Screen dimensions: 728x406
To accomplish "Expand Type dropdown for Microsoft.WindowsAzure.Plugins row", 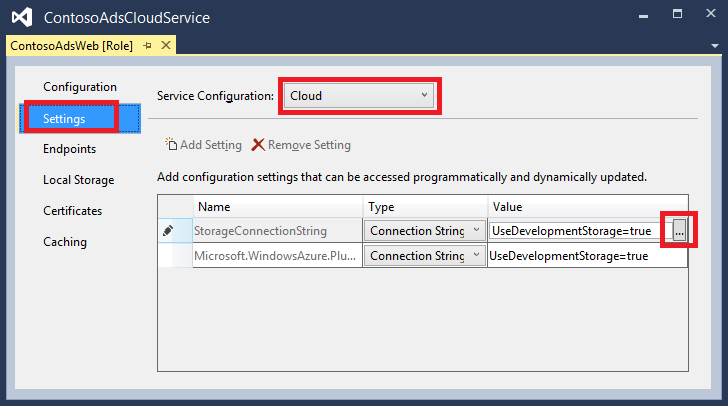I will (x=476, y=256).
